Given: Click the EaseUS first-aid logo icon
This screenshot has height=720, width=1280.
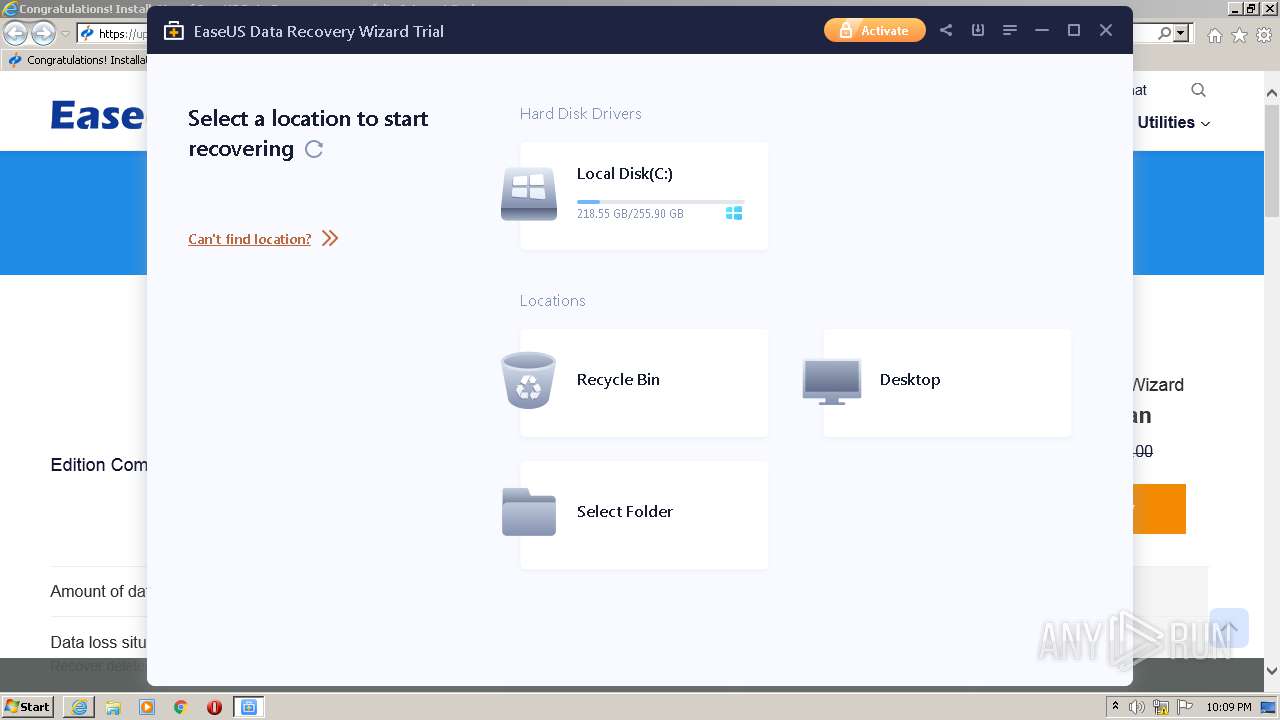Looking at the screenshot, I should pos(174,31).
